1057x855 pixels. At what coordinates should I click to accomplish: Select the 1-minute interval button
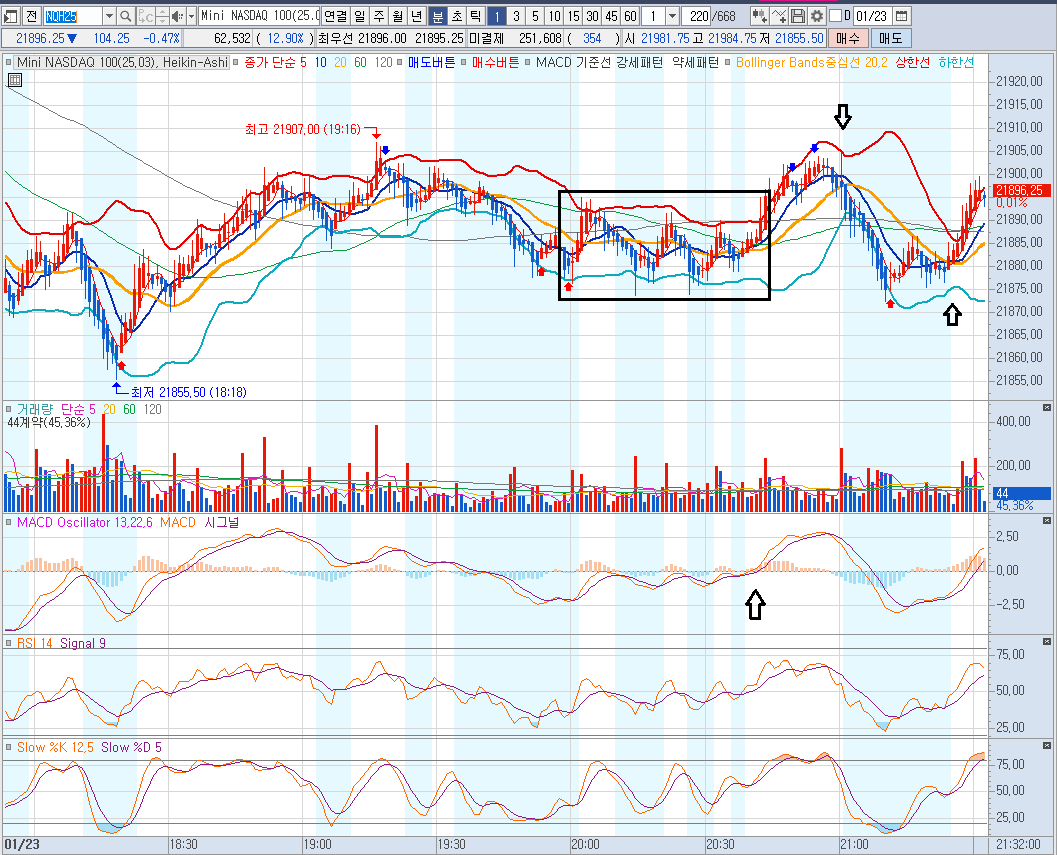point(497,16)
